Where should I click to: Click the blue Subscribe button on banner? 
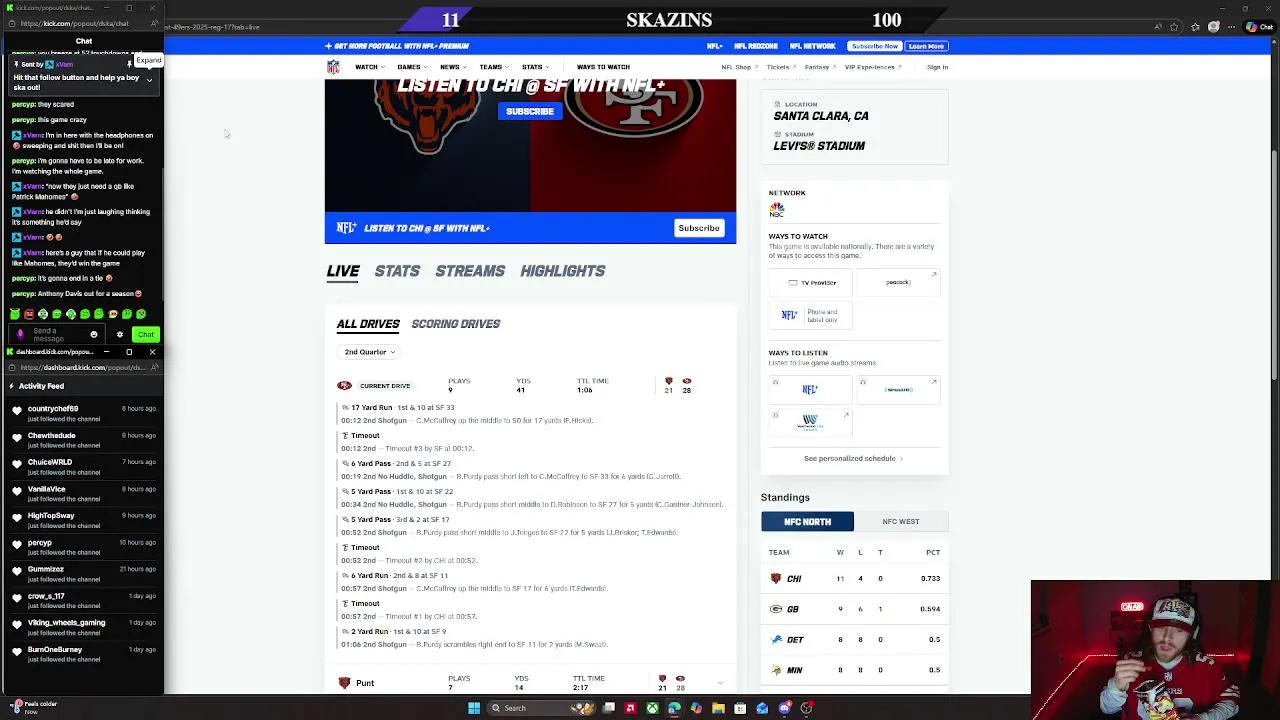click(x=530, y=112)
